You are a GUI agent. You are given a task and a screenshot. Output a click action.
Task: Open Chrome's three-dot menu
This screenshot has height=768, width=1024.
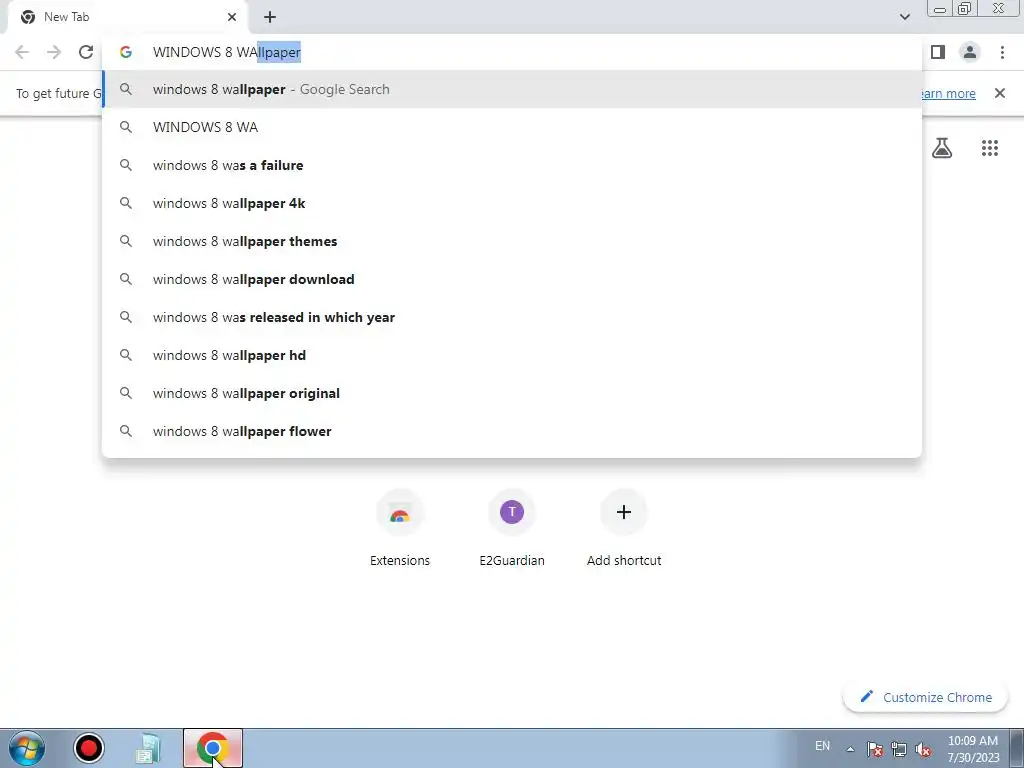(x=1002, y=52)
